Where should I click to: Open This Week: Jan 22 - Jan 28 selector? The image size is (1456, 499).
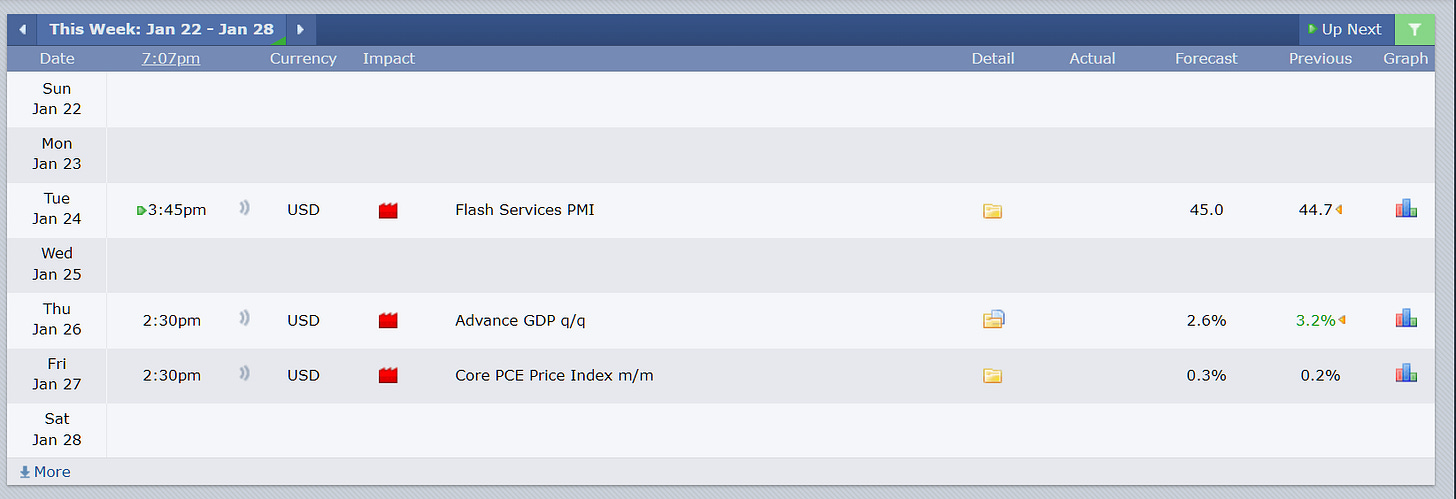pyautogui.click(x=161, y=30)
